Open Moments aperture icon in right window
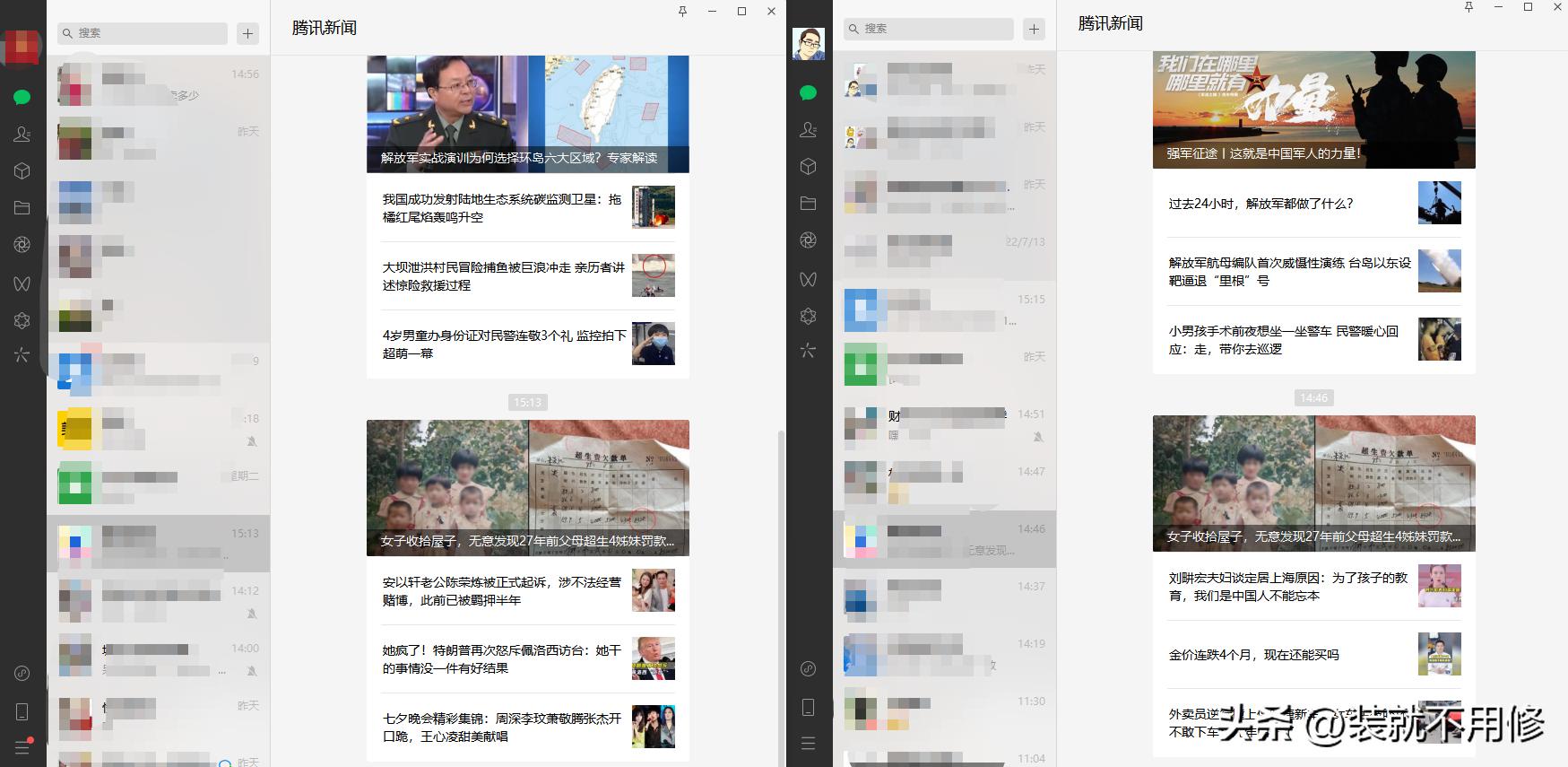The height and width of the screenshot is (767, 1568). [808, 240]
